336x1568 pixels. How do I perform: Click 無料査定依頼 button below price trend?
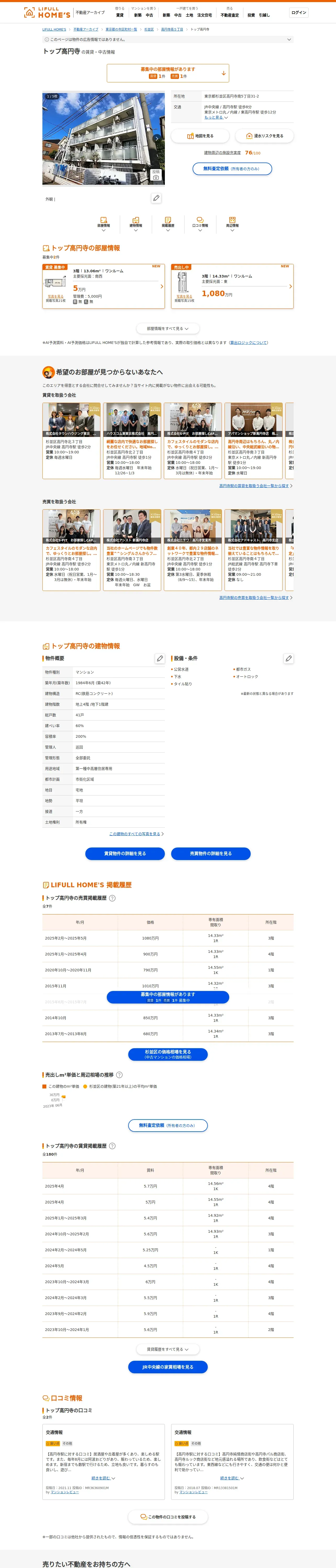pos(168,1126)
